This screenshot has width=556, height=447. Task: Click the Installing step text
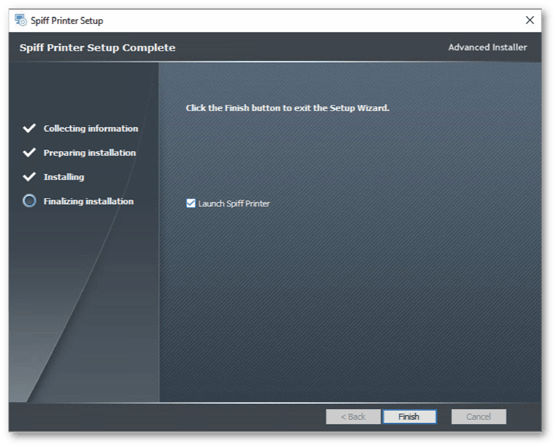[x=64, y=177]
